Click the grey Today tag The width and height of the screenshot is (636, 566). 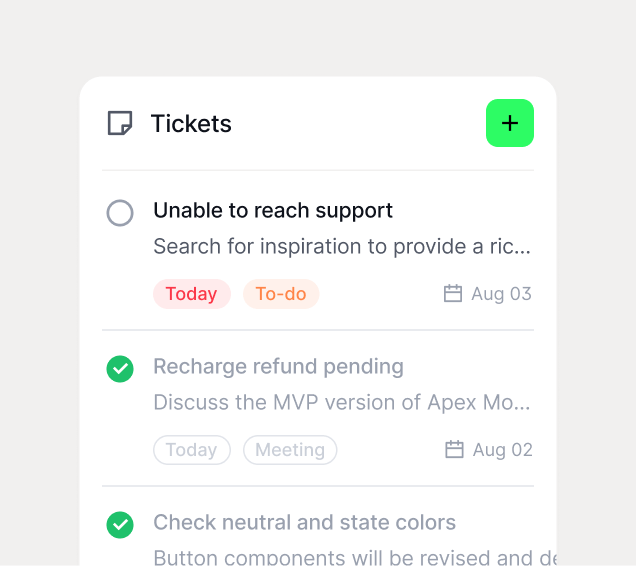point(191,449)
